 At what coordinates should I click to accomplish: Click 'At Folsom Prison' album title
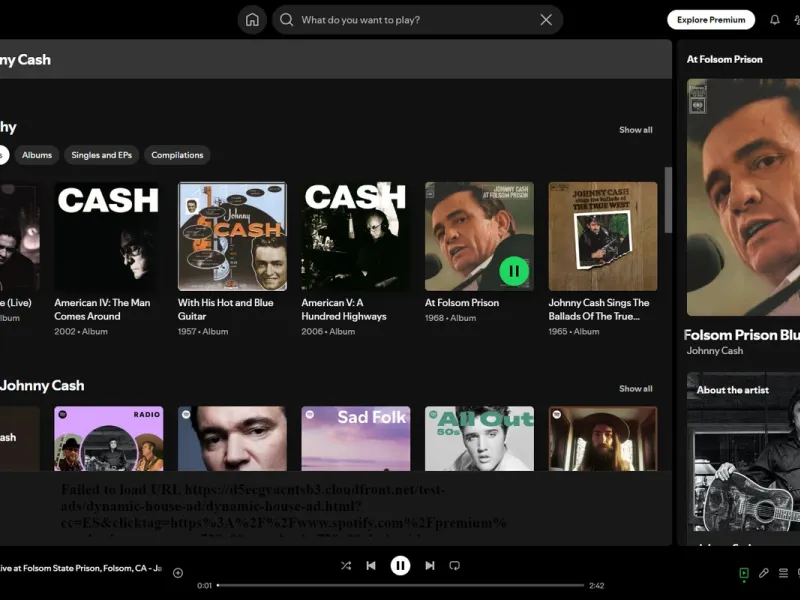pos(462,303)
